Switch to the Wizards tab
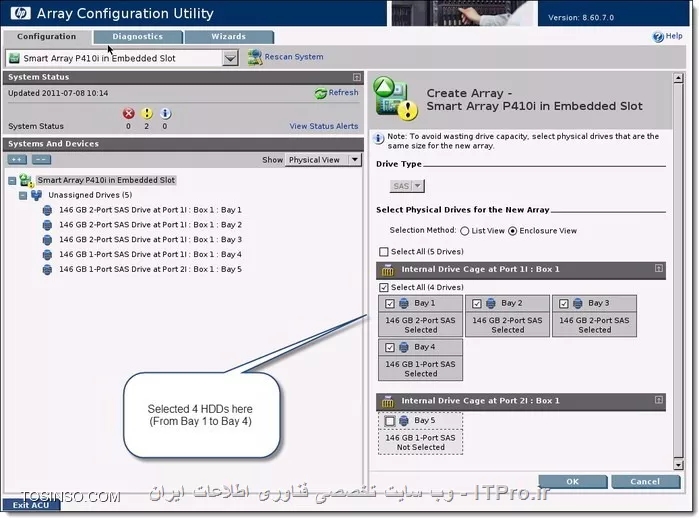 click(x=229, y=37)
